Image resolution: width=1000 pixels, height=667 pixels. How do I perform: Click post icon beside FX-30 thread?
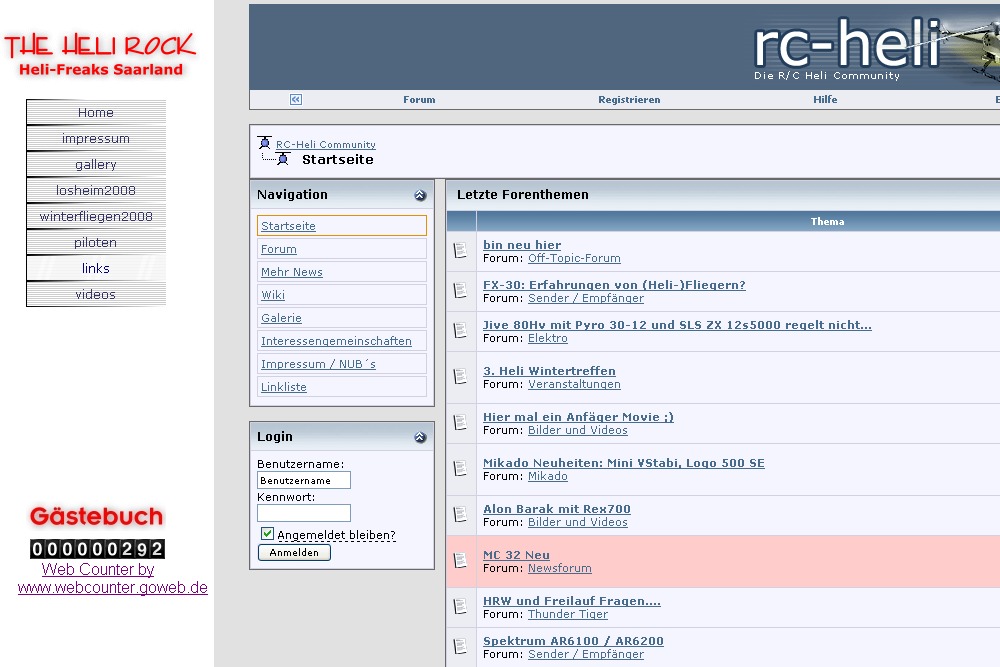coord(460,291)
